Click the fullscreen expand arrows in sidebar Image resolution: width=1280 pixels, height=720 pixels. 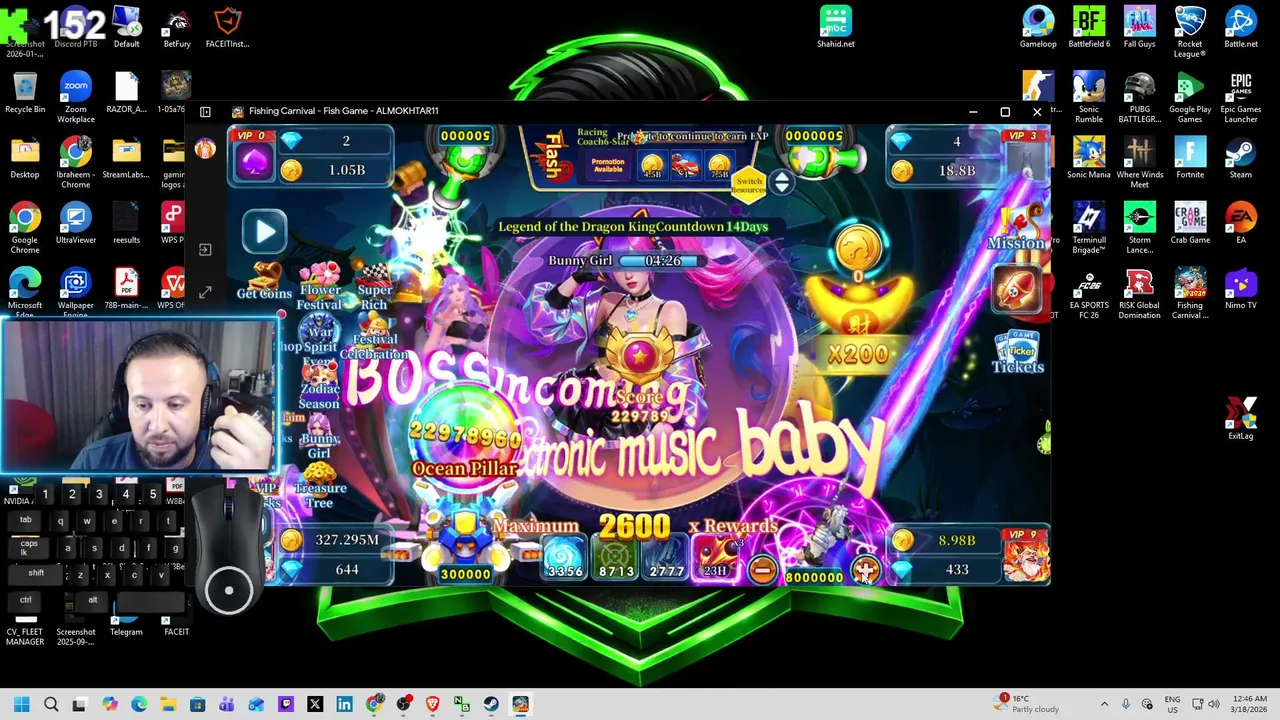click(205, 292)
